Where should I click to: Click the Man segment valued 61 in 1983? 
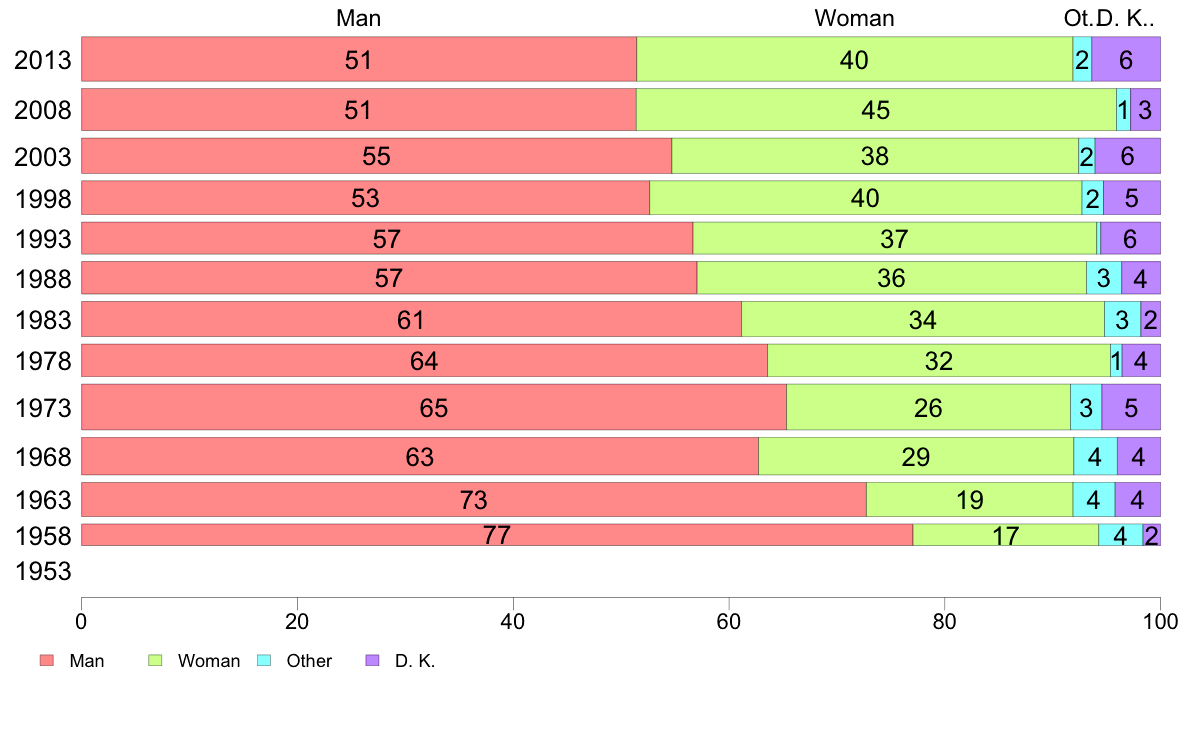411,320
